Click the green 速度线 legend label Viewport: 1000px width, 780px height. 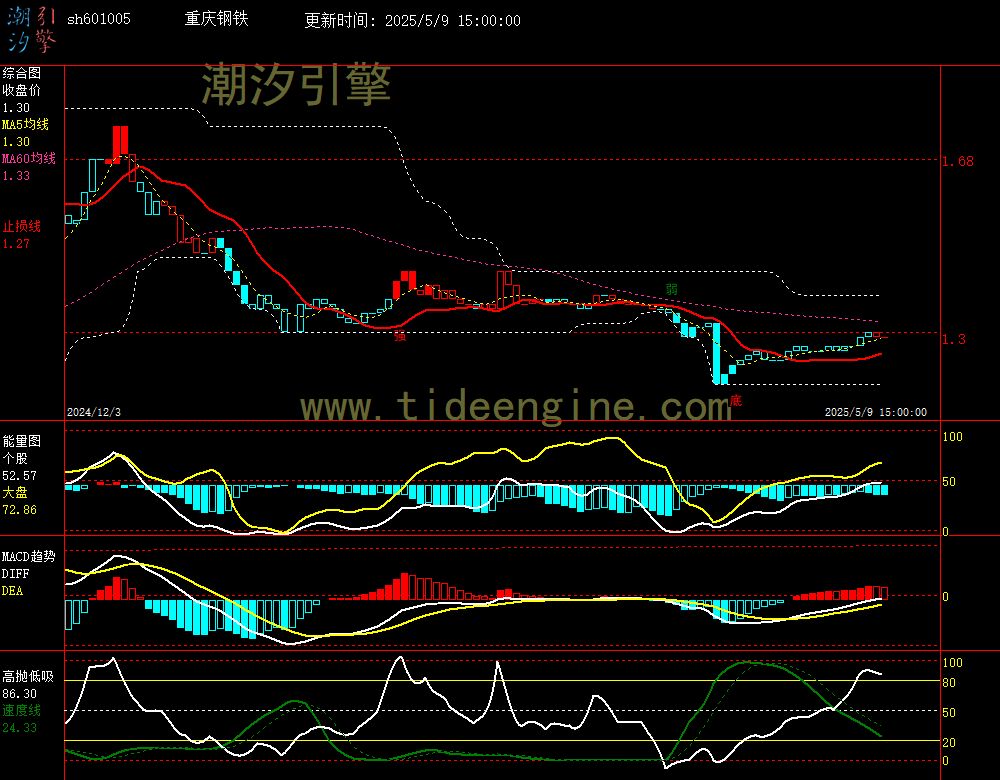22,710
